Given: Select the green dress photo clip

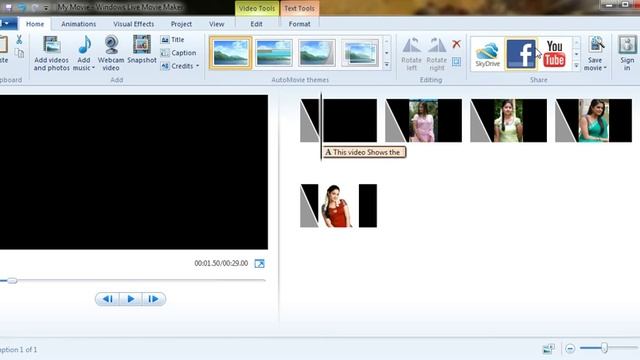Looking at the screenshot, I should pyautogui.click(x=508, y=120).
